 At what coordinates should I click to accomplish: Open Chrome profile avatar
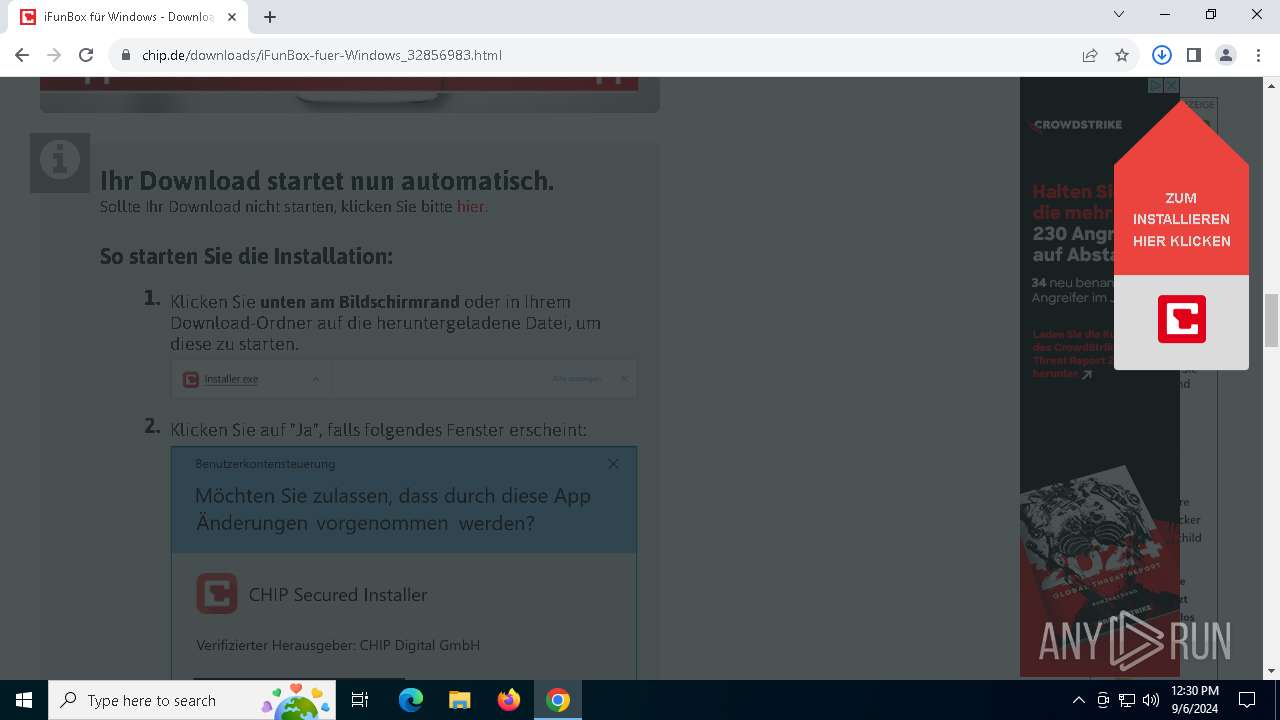1226,55
